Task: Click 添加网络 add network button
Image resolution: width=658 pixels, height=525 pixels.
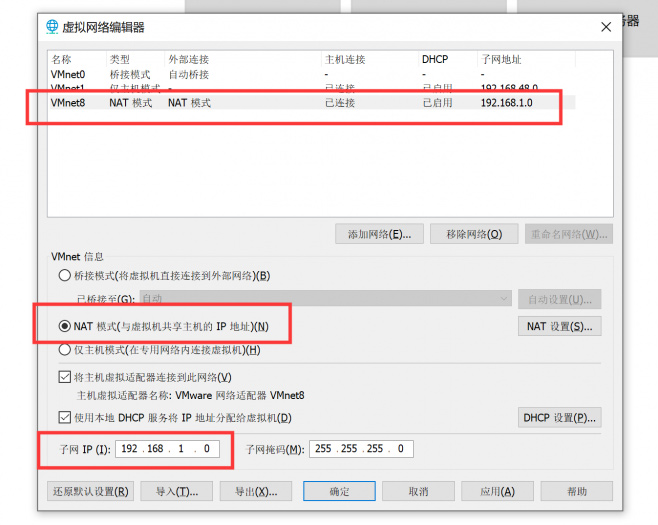Action: [379, 234]
